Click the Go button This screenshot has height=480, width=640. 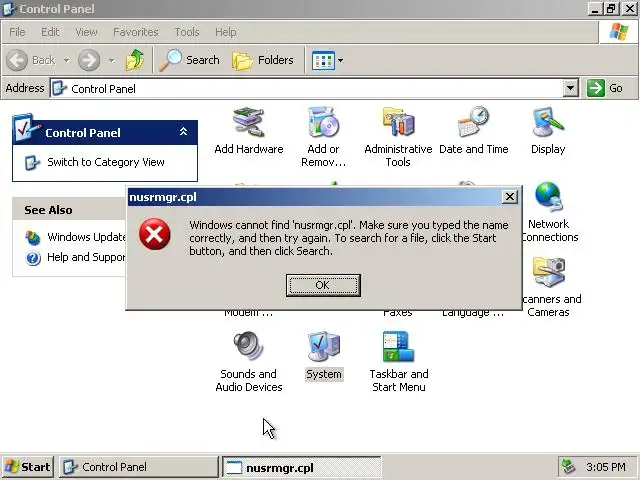[605, 88]
